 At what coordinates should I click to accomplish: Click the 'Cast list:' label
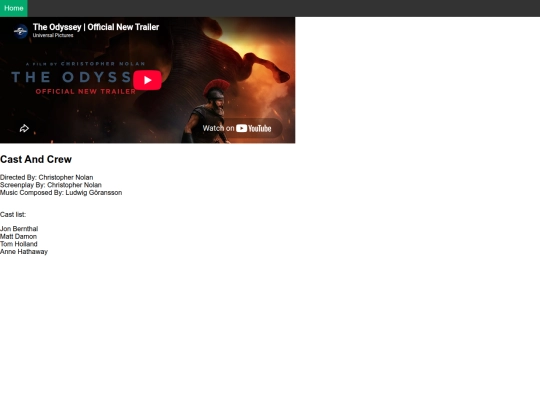(13, 215)
